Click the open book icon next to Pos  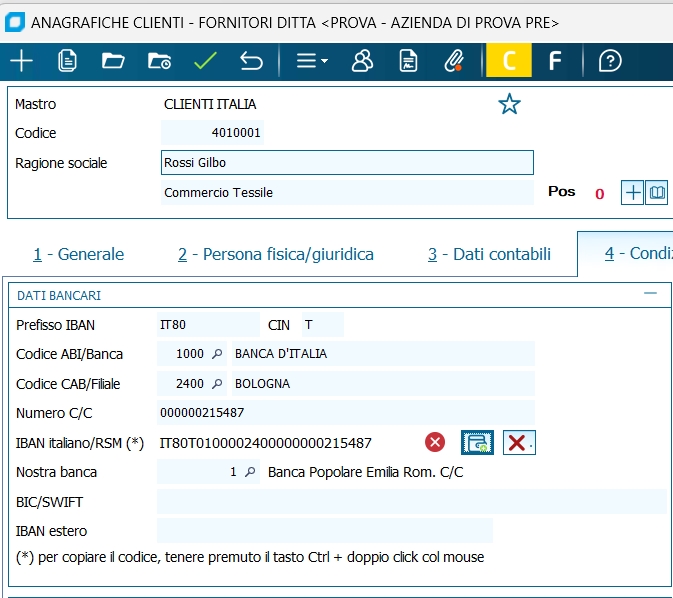click(657, 192)
